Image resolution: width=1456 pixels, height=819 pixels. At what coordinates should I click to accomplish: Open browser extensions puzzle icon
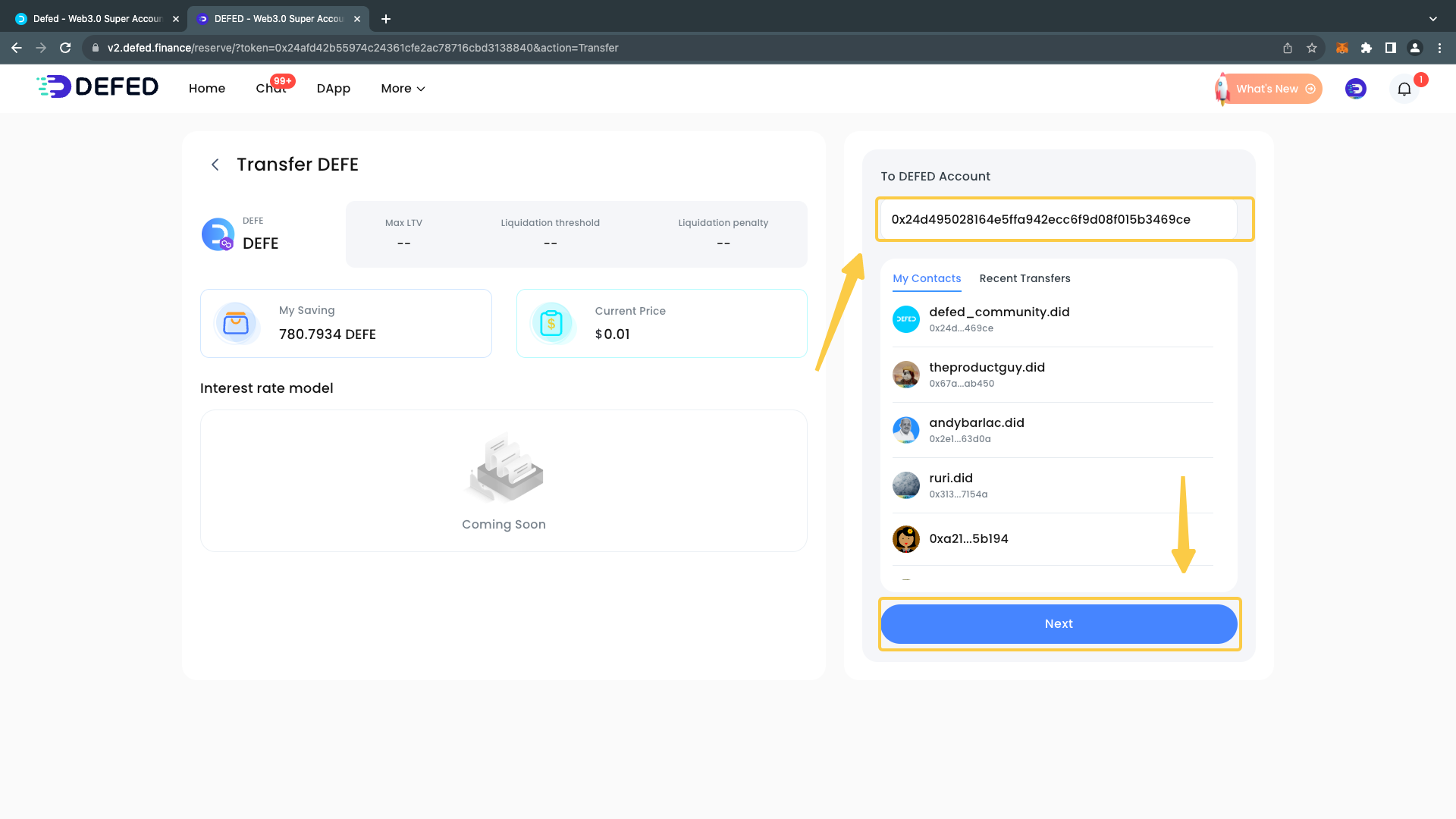pyautogui.click(x=1367, y=48)
